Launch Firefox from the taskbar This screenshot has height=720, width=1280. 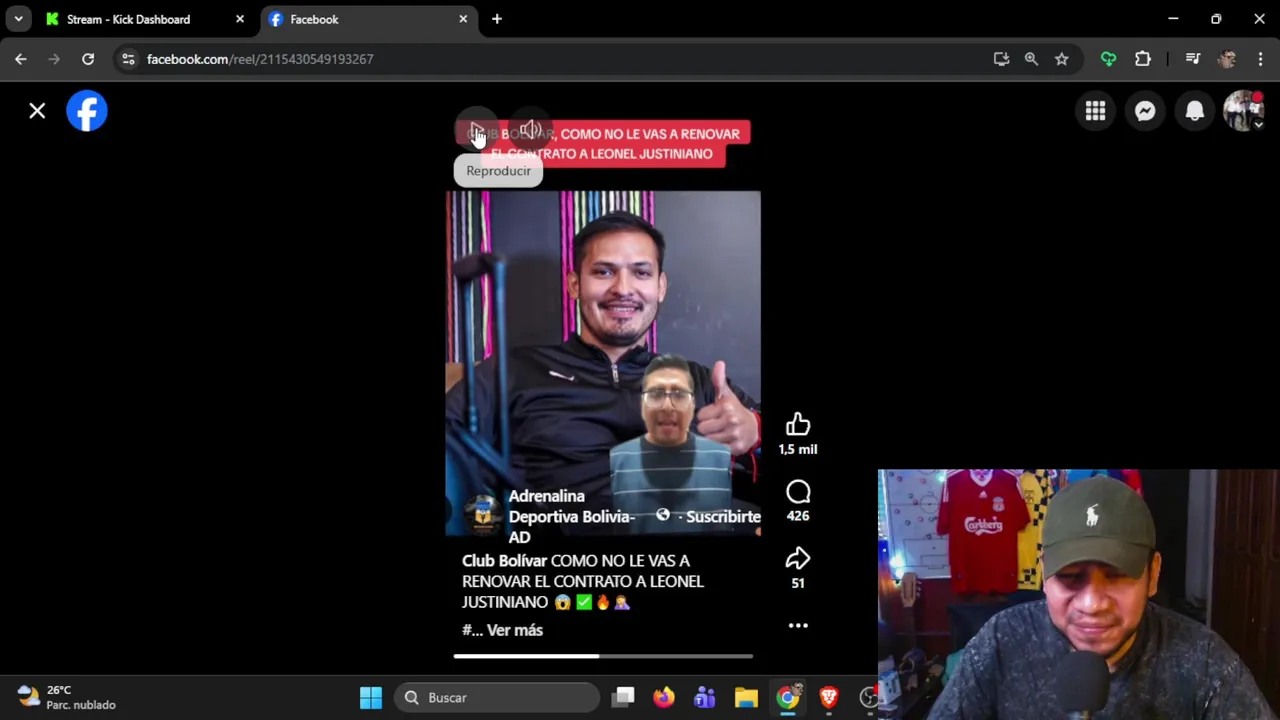coord(664,697)
